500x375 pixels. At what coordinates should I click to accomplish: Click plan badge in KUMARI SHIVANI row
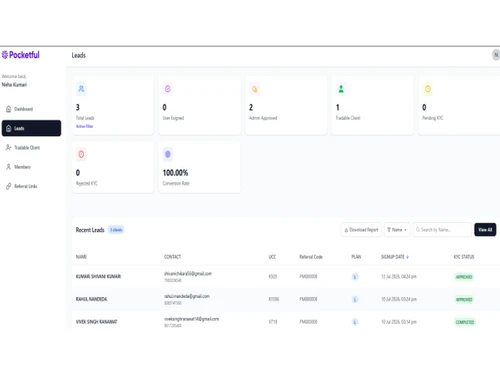click(355, 277)
